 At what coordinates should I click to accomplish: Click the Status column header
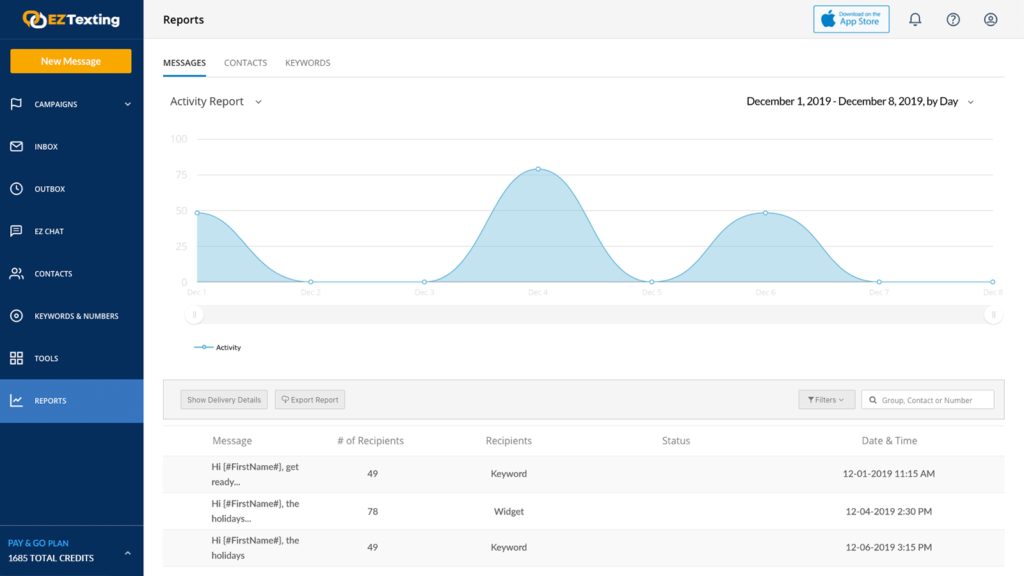coord(676,441)
